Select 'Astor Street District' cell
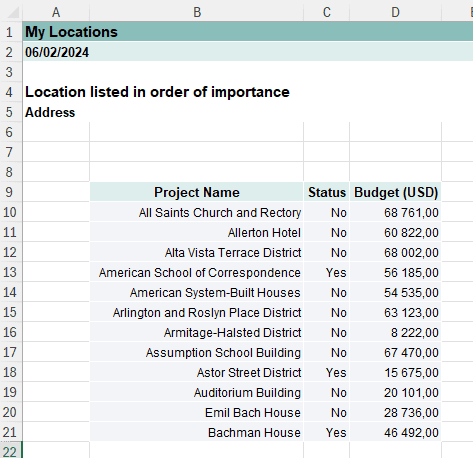The height and width of the screenshot is (458, 473). (x=197, y=372)
